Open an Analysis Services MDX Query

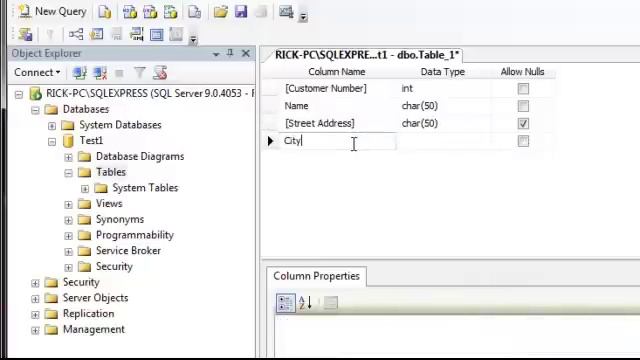click(x=130, y=12)
